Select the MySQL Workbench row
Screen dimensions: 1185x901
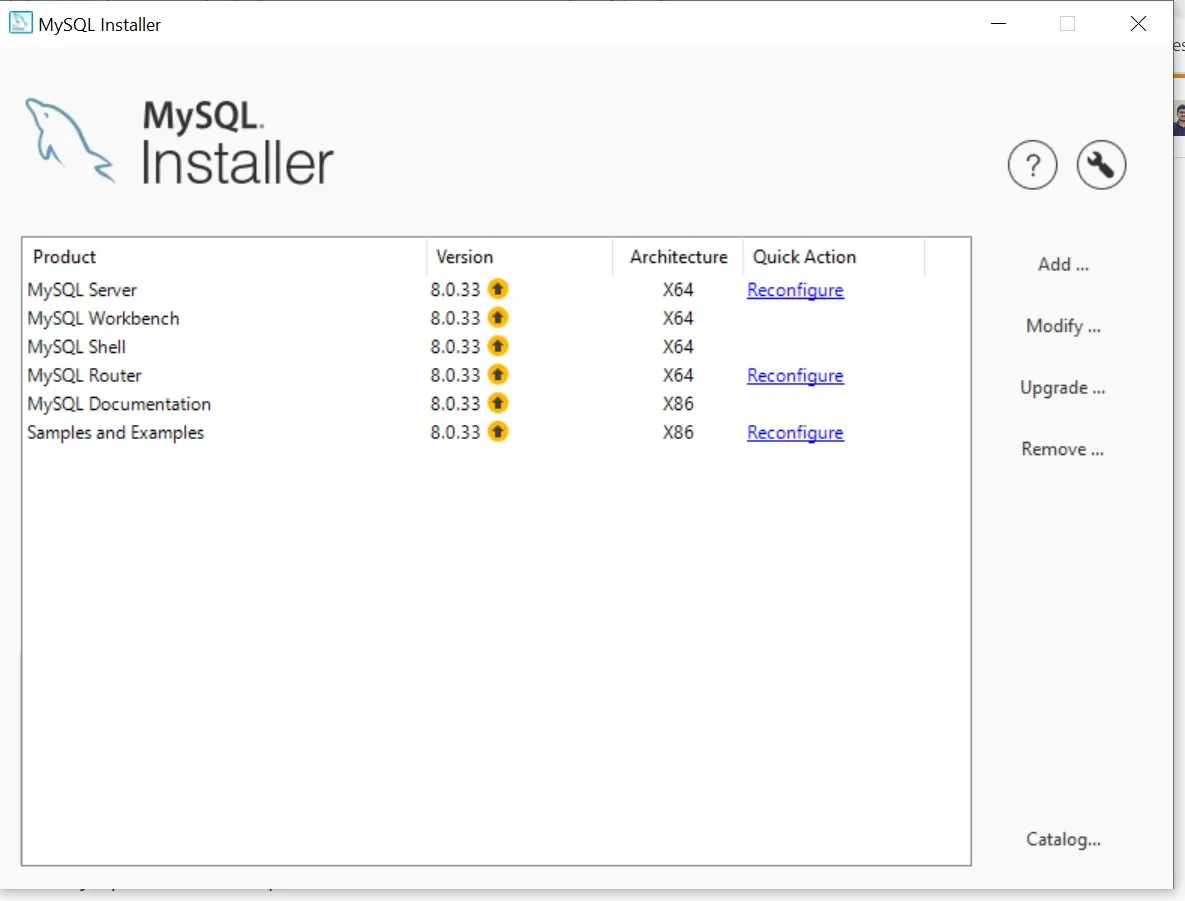click(496, 318)
